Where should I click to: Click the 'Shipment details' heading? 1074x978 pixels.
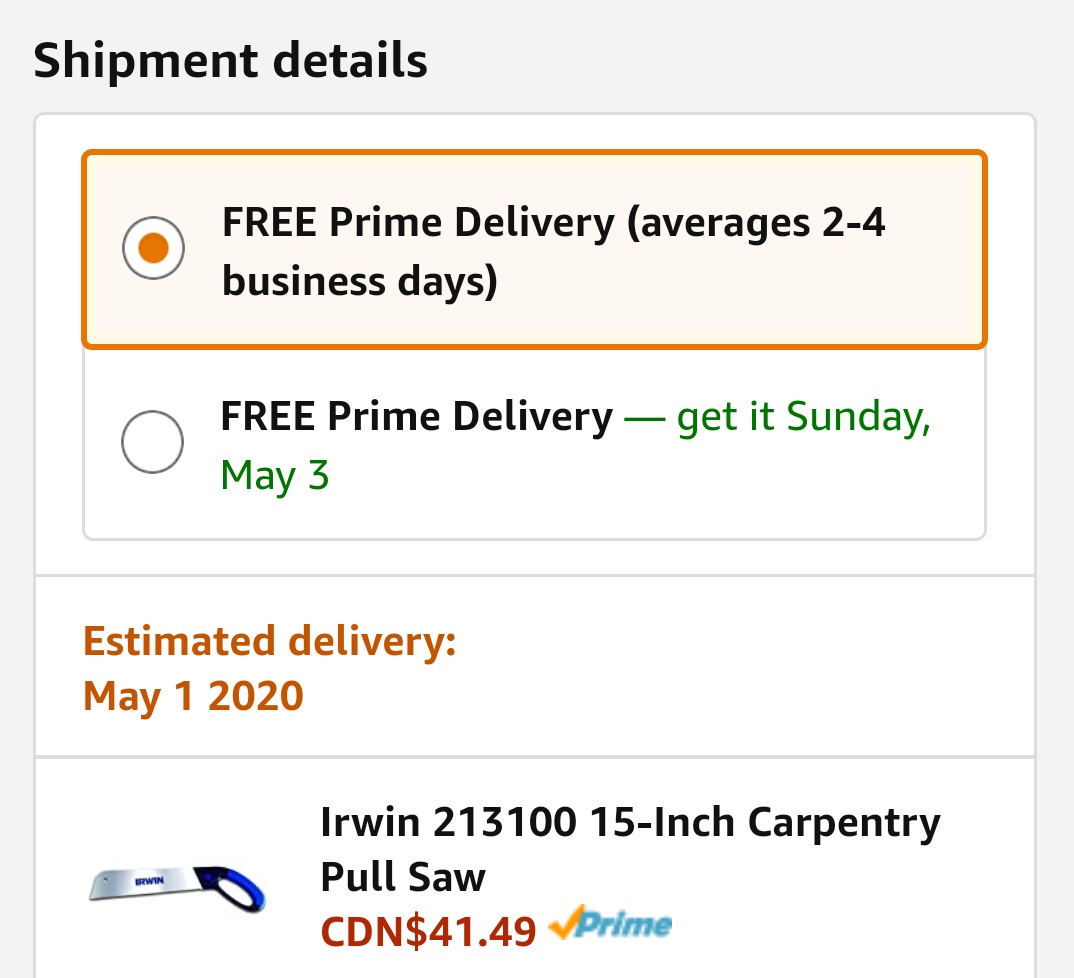tap(230, 61)
